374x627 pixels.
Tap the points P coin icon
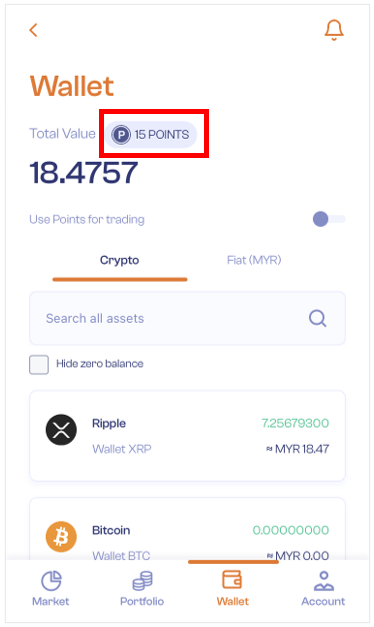tap(121, 134)
